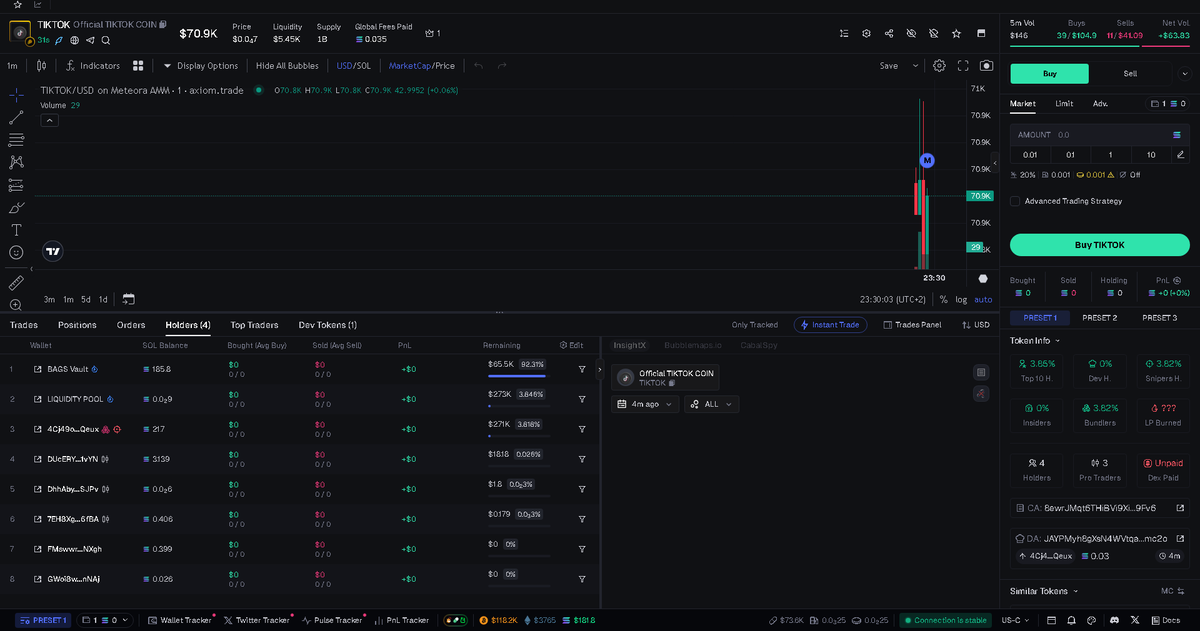Viewport: 1200px width, 631px height.
Task: Open the Indicators menu
Action: tap(93, 66)
